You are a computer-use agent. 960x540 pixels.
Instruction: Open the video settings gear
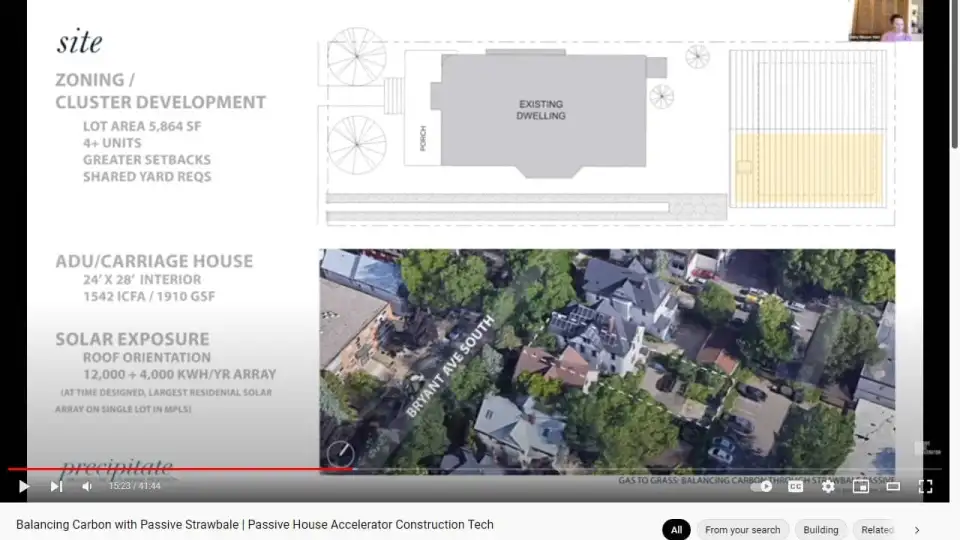[828, 487]
